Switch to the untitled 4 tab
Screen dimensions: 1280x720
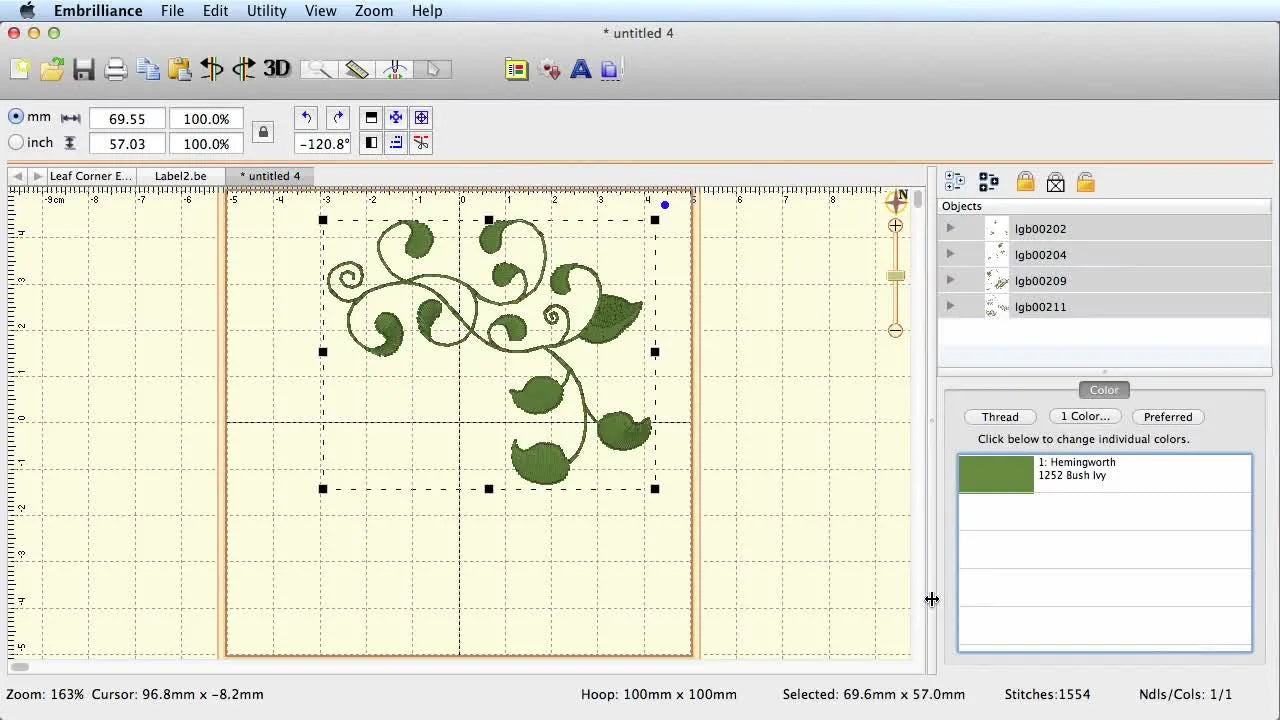(x=270, y=176)
